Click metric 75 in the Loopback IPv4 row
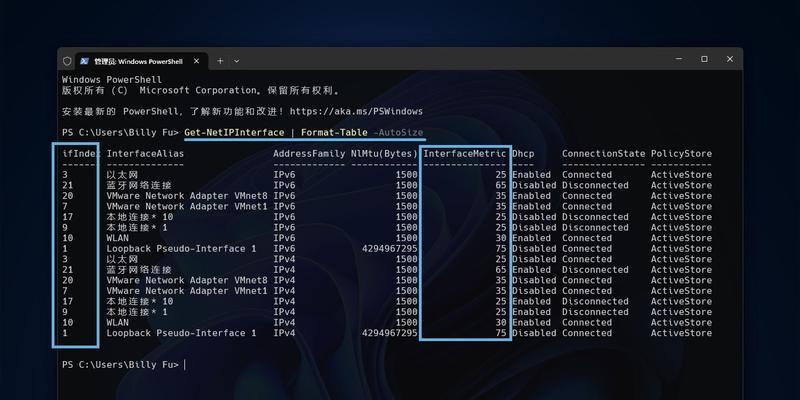 [501, 333]
